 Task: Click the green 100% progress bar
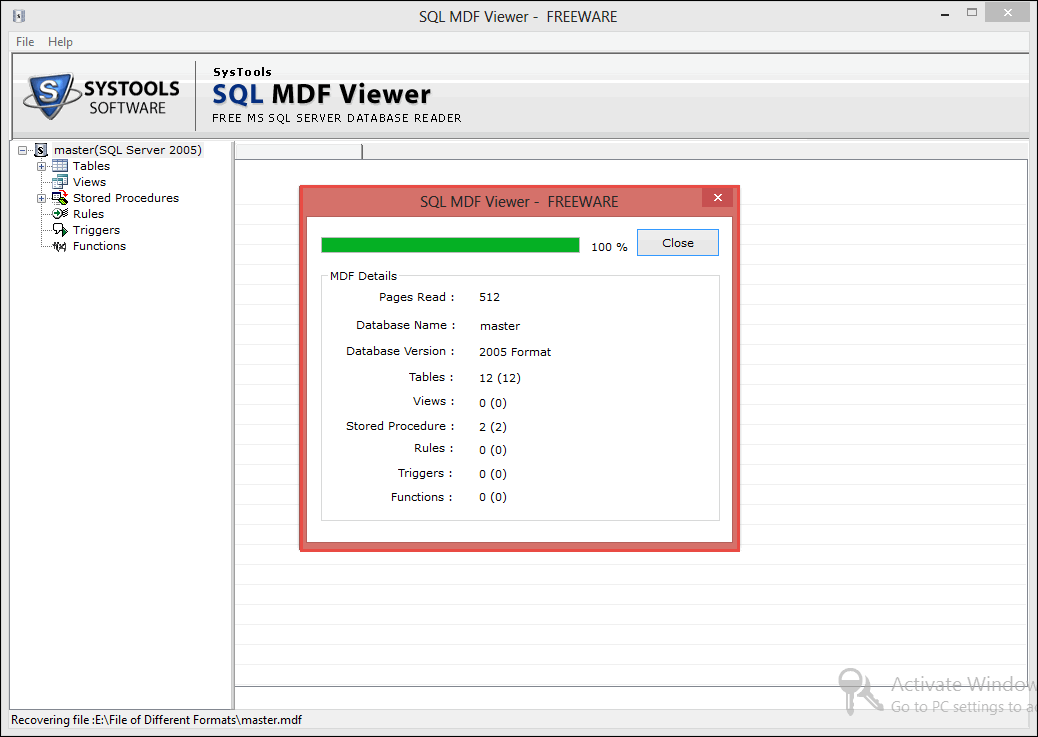[449, 244]
